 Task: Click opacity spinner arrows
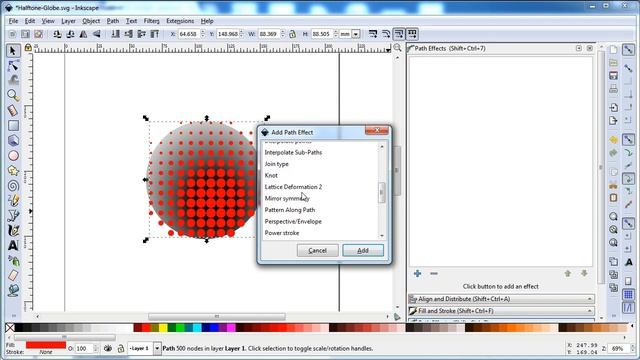pos(96,348)
